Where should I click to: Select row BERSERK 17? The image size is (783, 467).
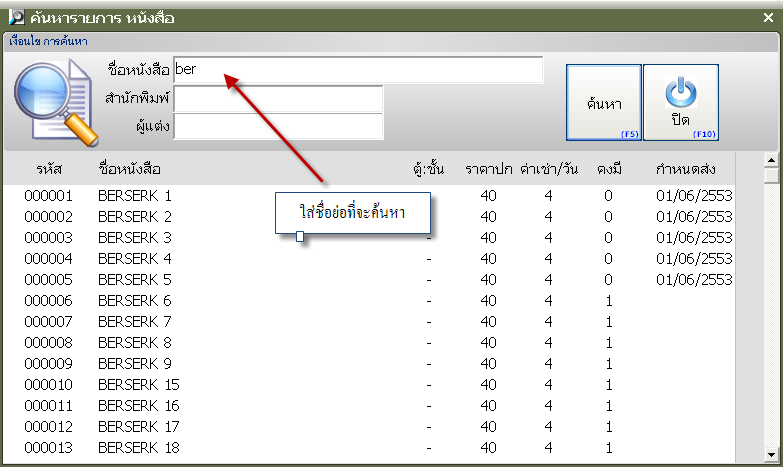[x=369, y=427]
